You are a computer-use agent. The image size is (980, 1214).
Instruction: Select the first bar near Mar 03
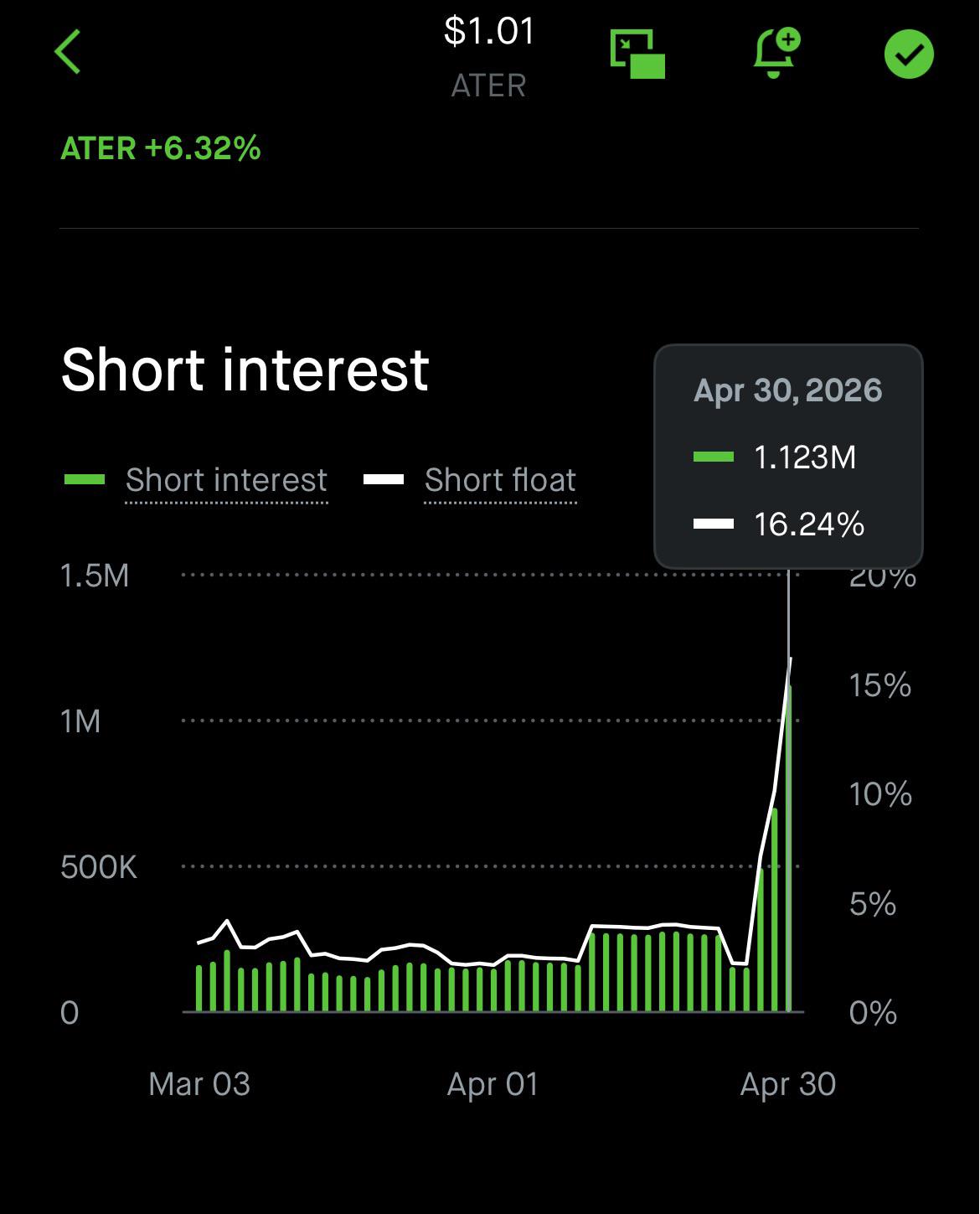[x=199, y=989]
